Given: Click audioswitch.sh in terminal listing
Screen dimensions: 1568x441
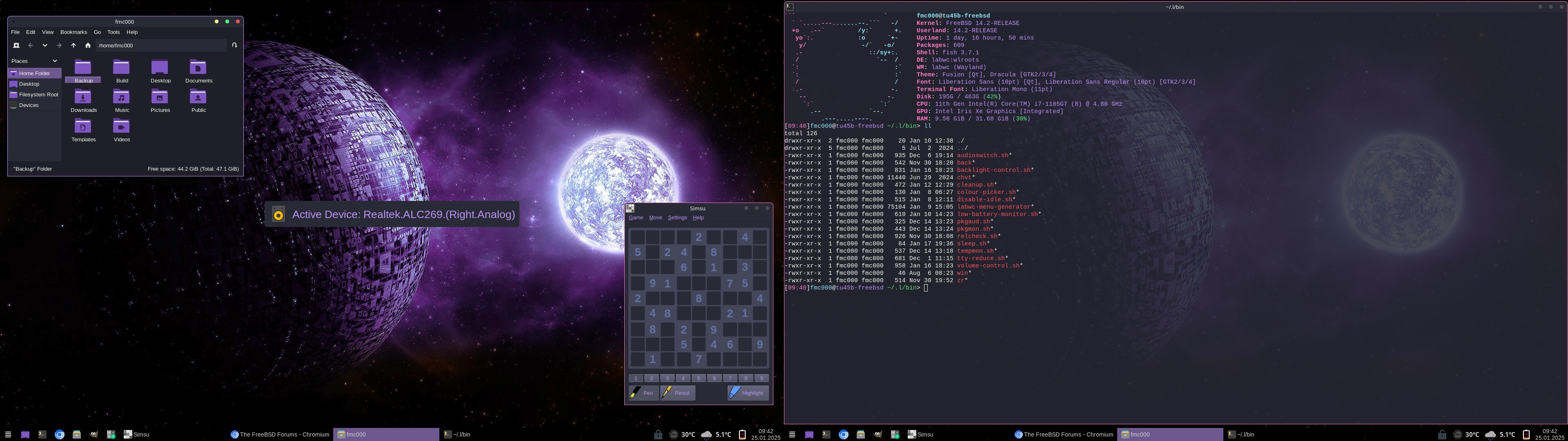Looking at the screenshot, I should click(982, 155).
